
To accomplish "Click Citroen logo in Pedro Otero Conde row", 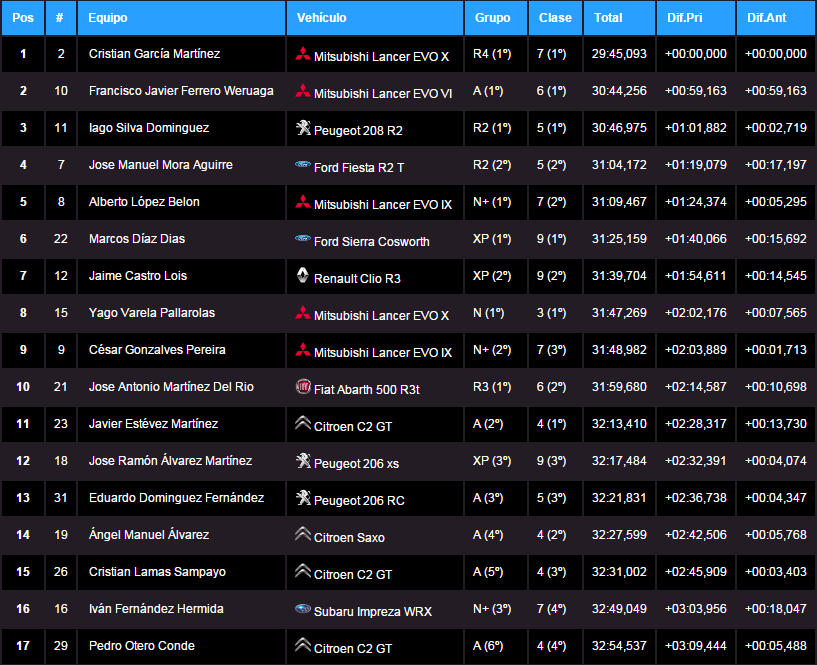I will pos(303,645).
